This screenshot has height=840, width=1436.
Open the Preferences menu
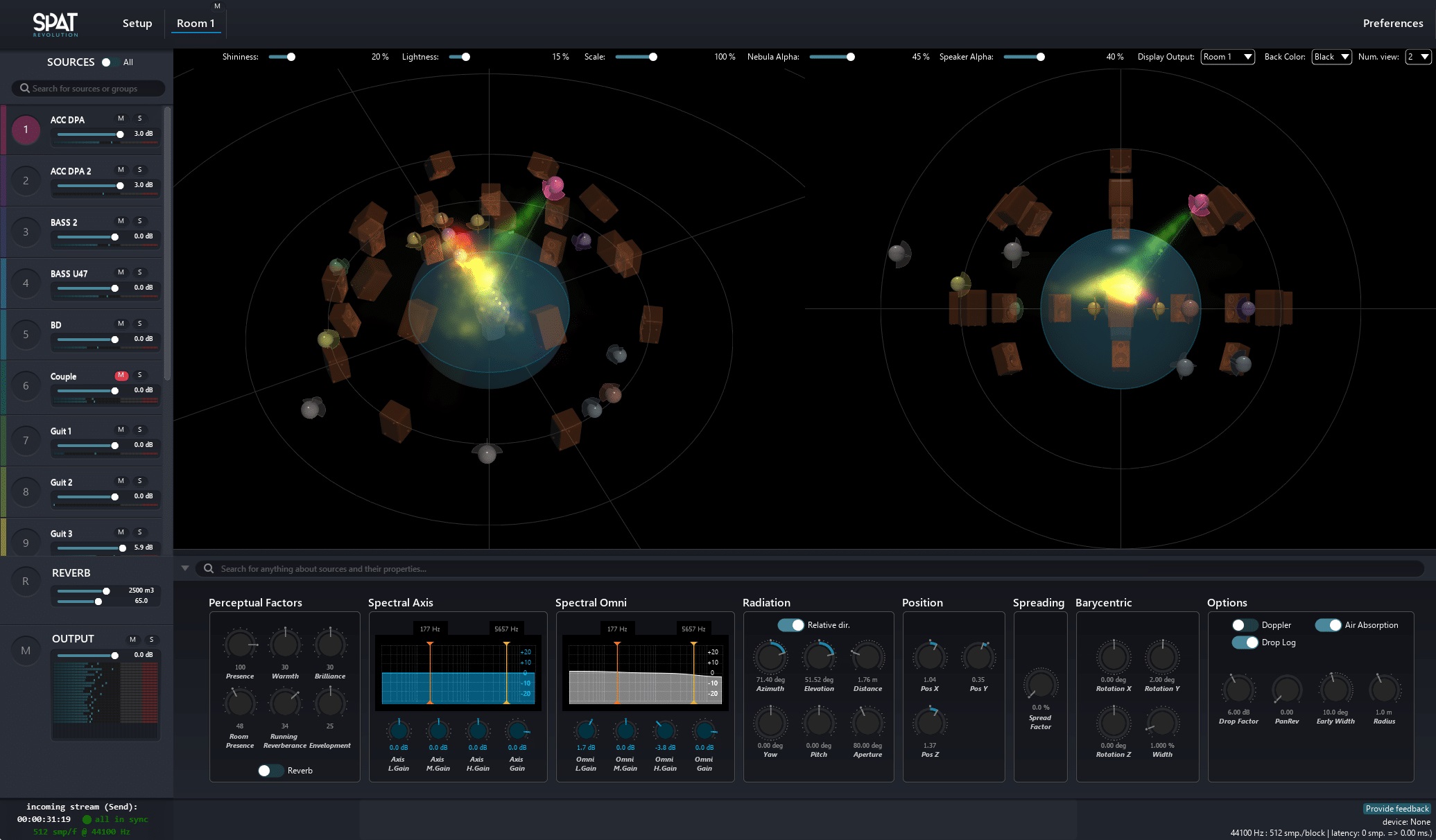pyautogui.click(x=1393, y=23)
